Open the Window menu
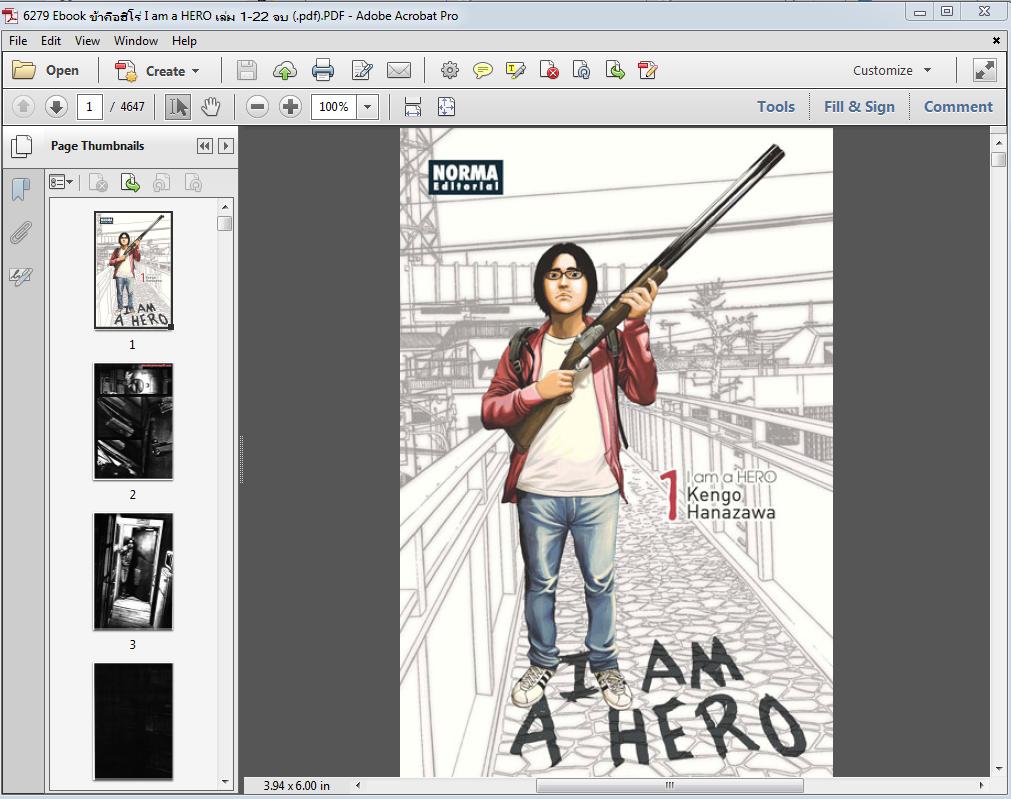This screenshot has height=799, width=1011. click(x=136, y=41)
